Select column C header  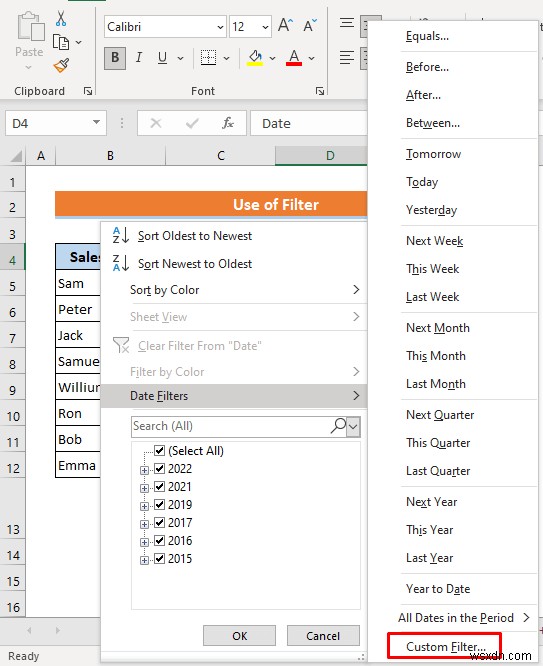tap(221, 156)
